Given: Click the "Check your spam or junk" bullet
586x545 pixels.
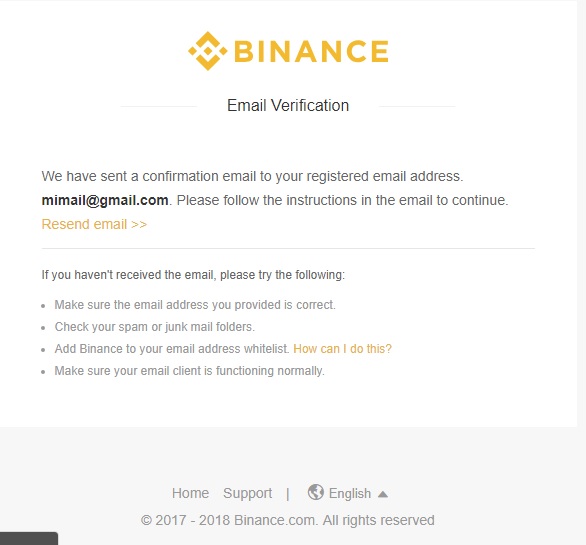Looking at the screenshot, I should 155,327.
